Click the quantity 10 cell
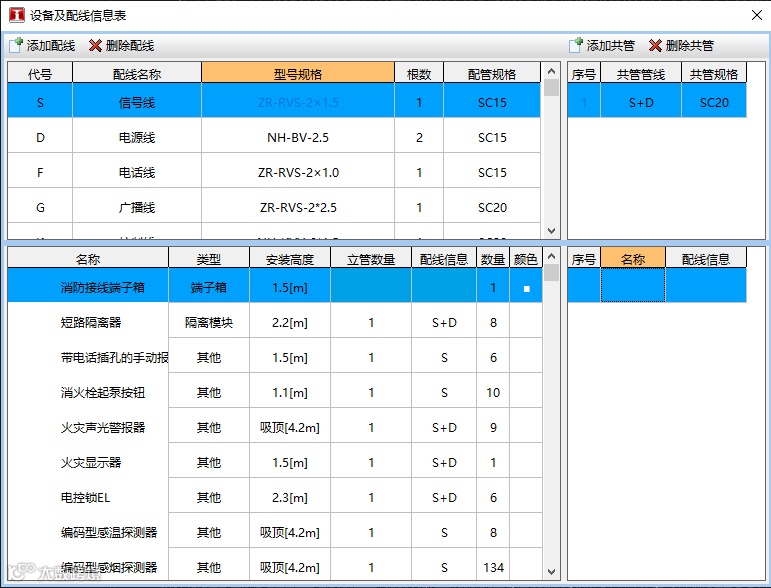Screen dimensions: 771x588 tap(493, 392)
